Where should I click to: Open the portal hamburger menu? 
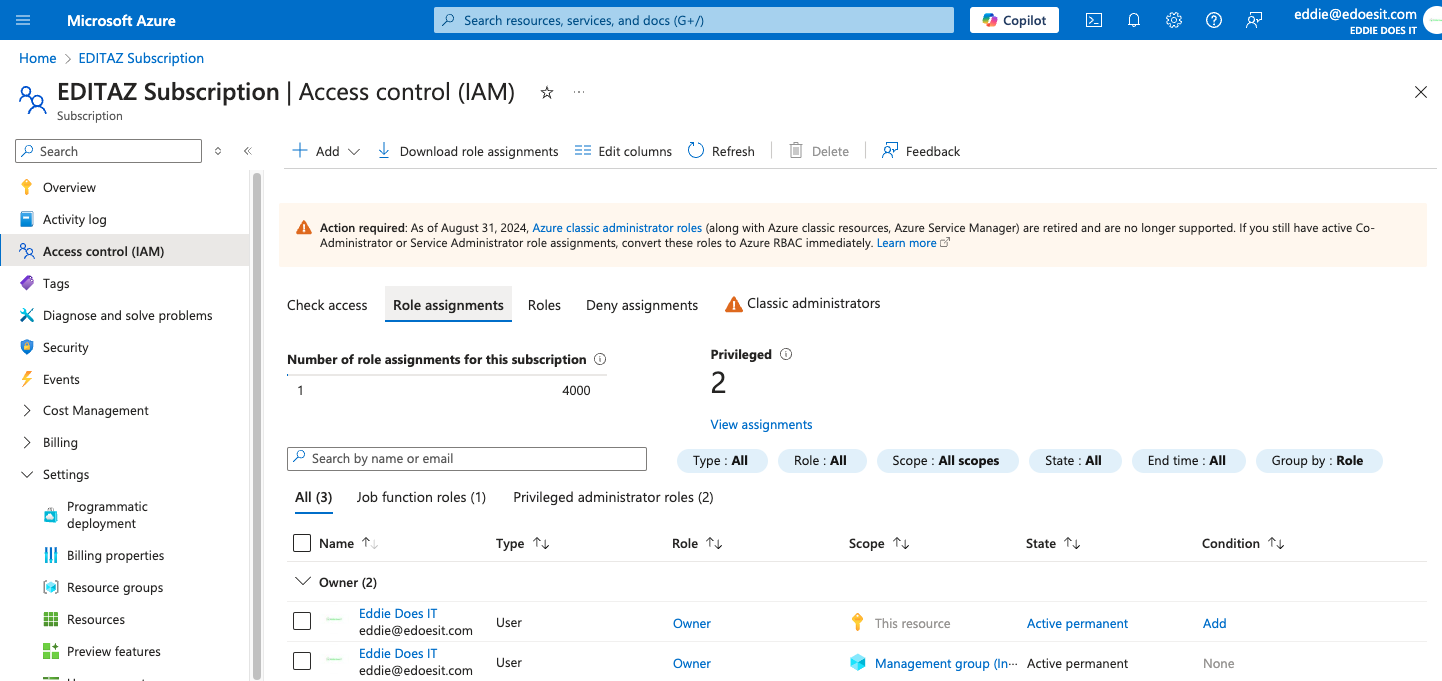pos(24,20)
